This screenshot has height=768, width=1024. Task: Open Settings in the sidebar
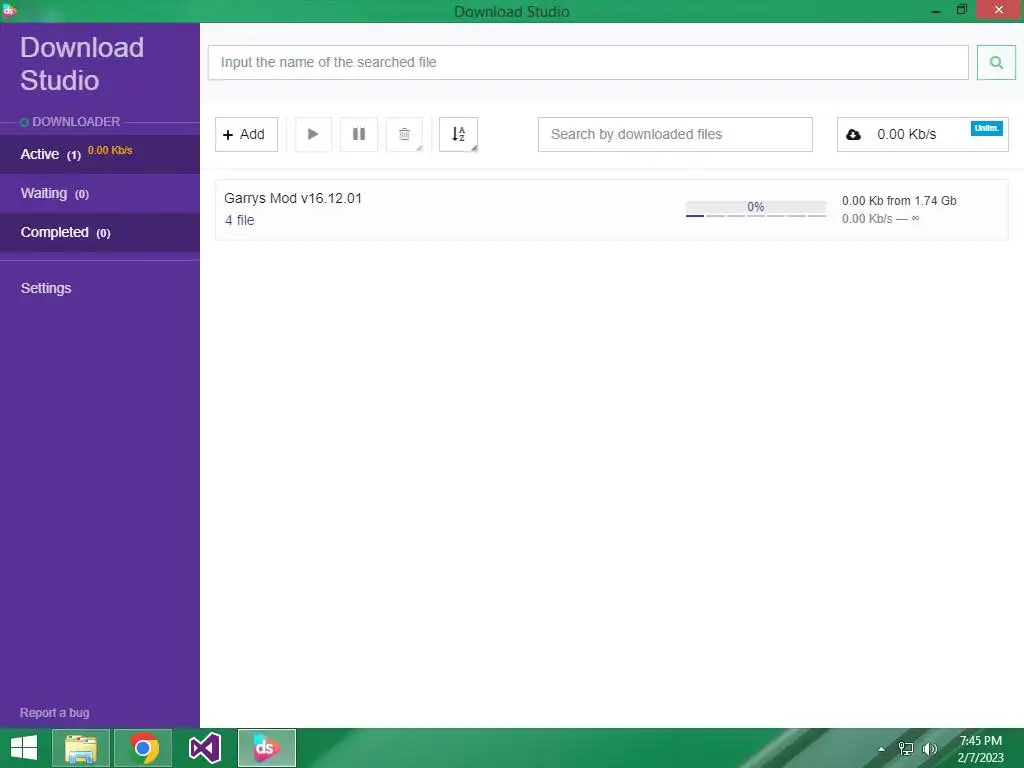[x=46, y=288]
